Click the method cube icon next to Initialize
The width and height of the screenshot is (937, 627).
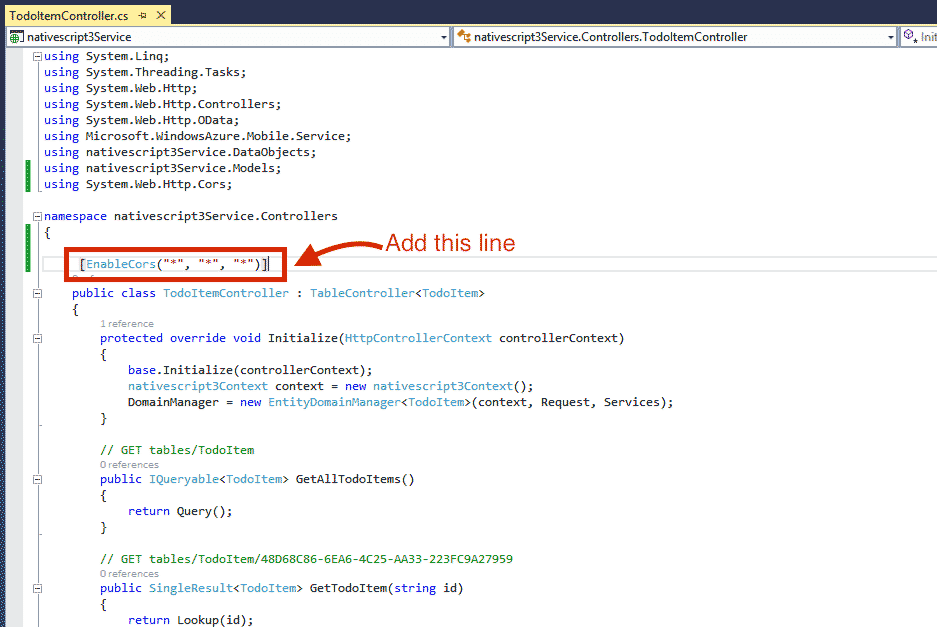tap(906, 36)
